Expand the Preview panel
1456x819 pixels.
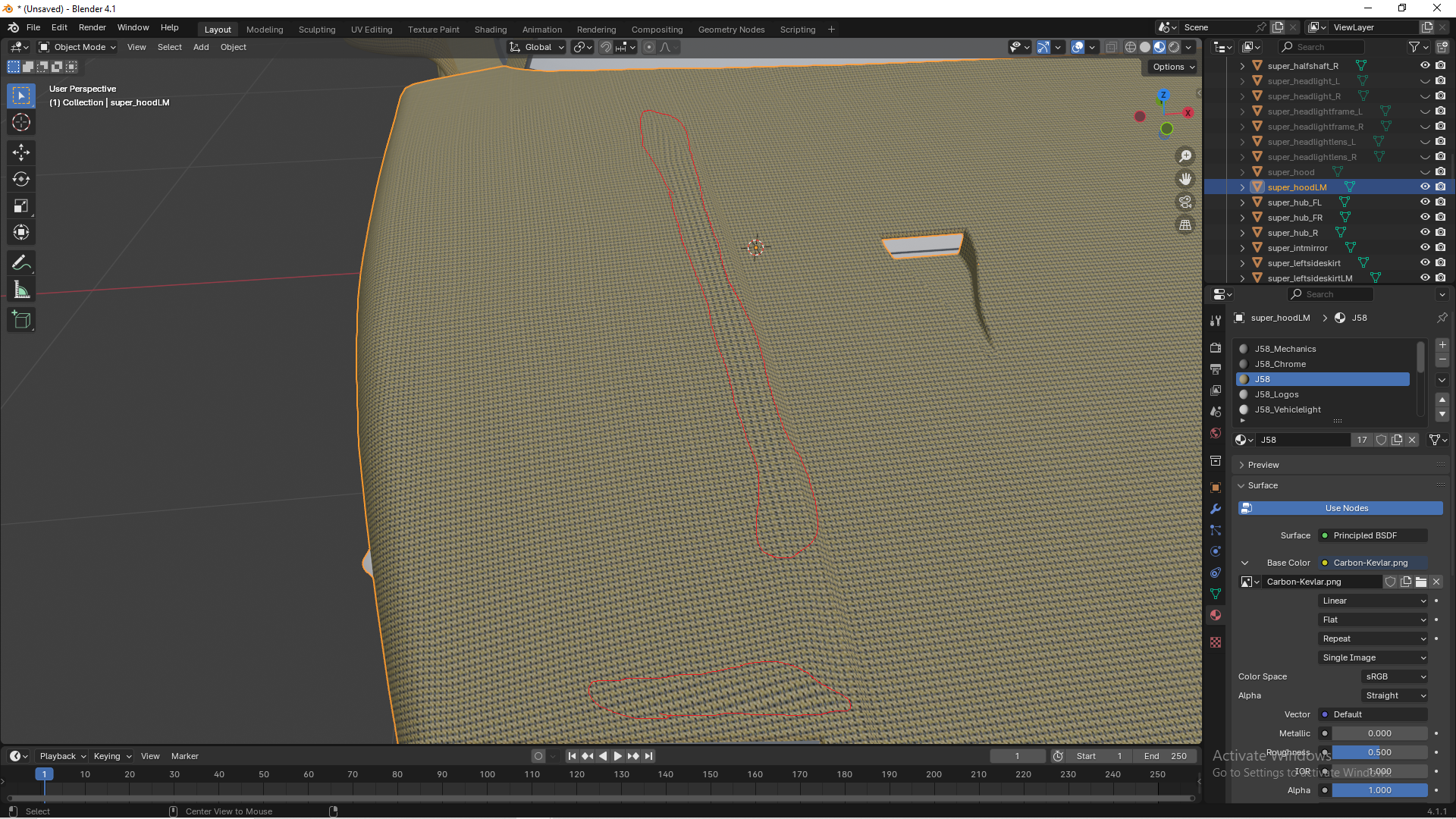tap(1263, 465)
